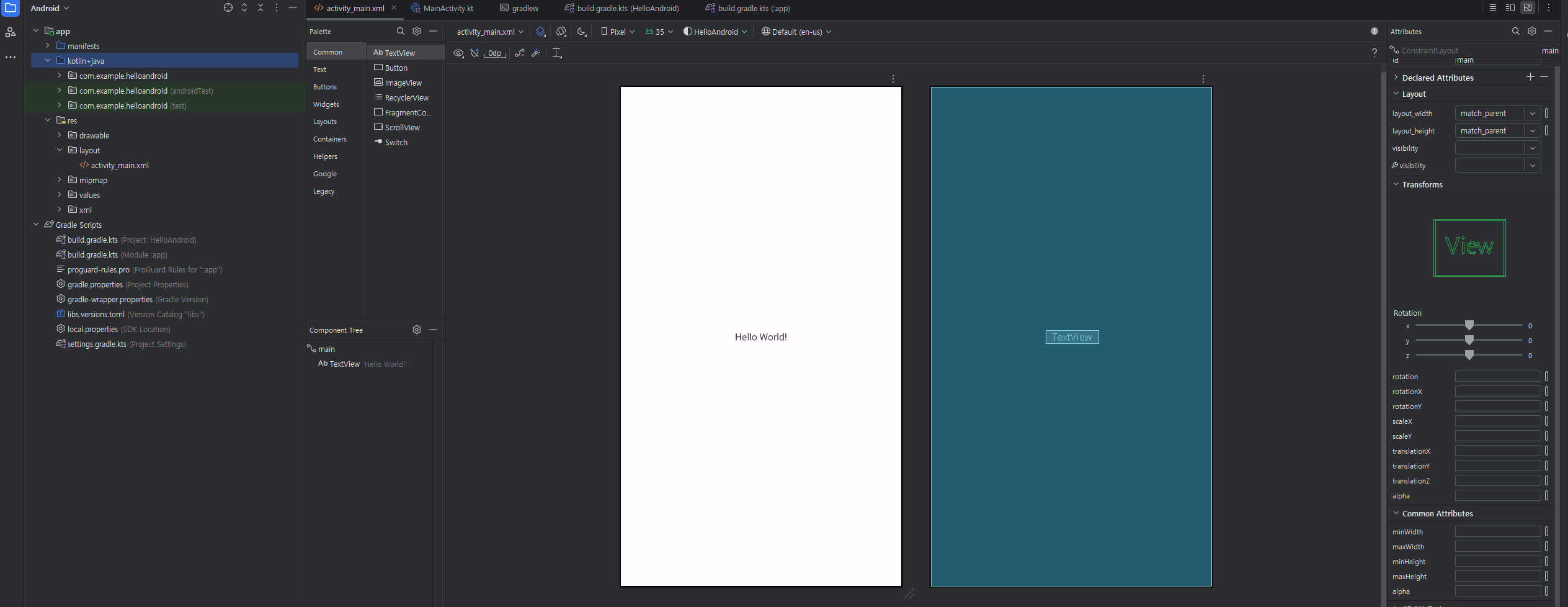
Task: Click the Select Opened File crosshair icon
Action: click(x=228, y=8)
